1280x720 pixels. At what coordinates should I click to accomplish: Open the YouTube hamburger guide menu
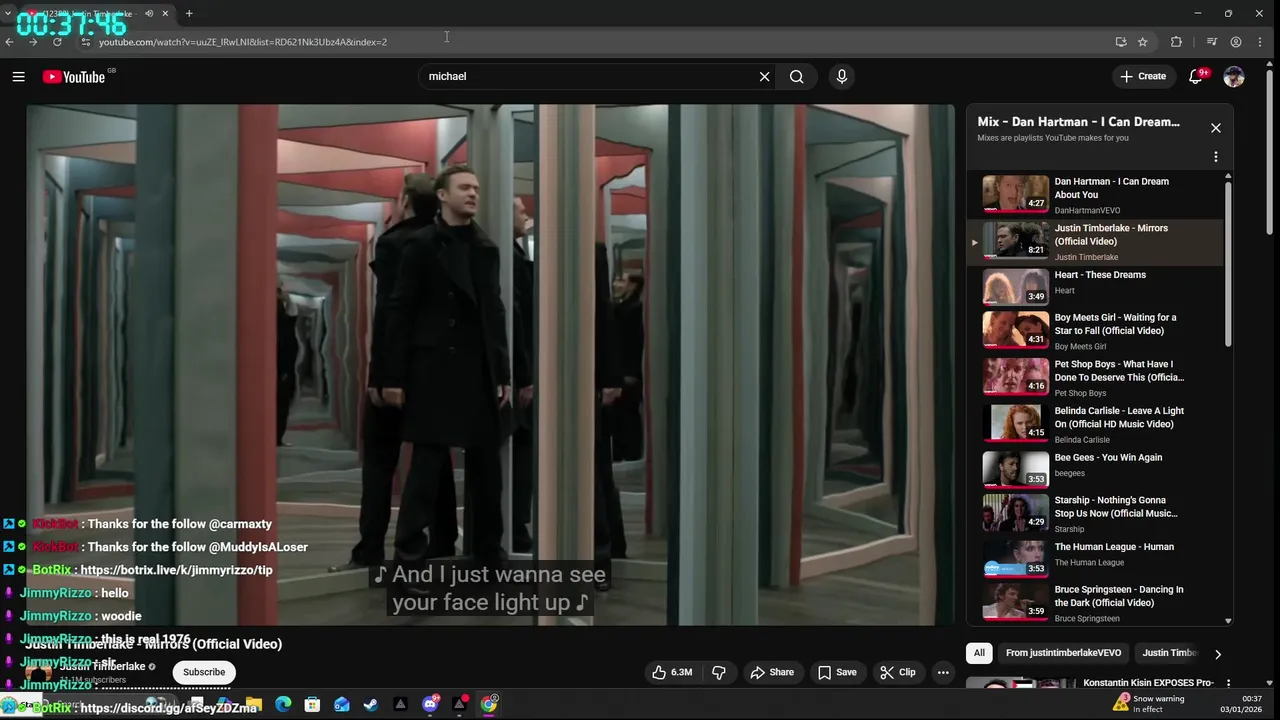tap(18, 77)
